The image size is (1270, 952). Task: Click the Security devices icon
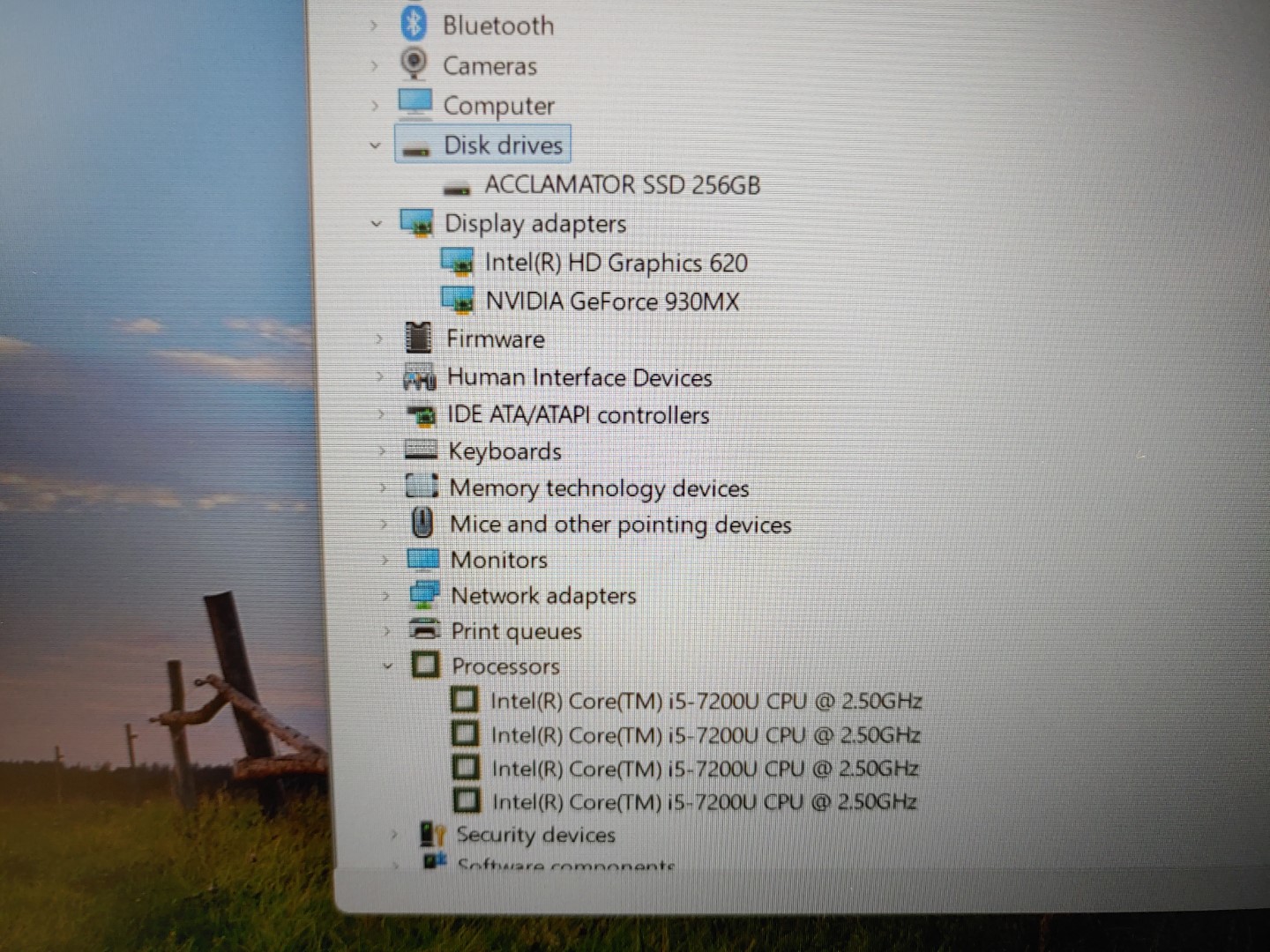click(x=432, y=833)
